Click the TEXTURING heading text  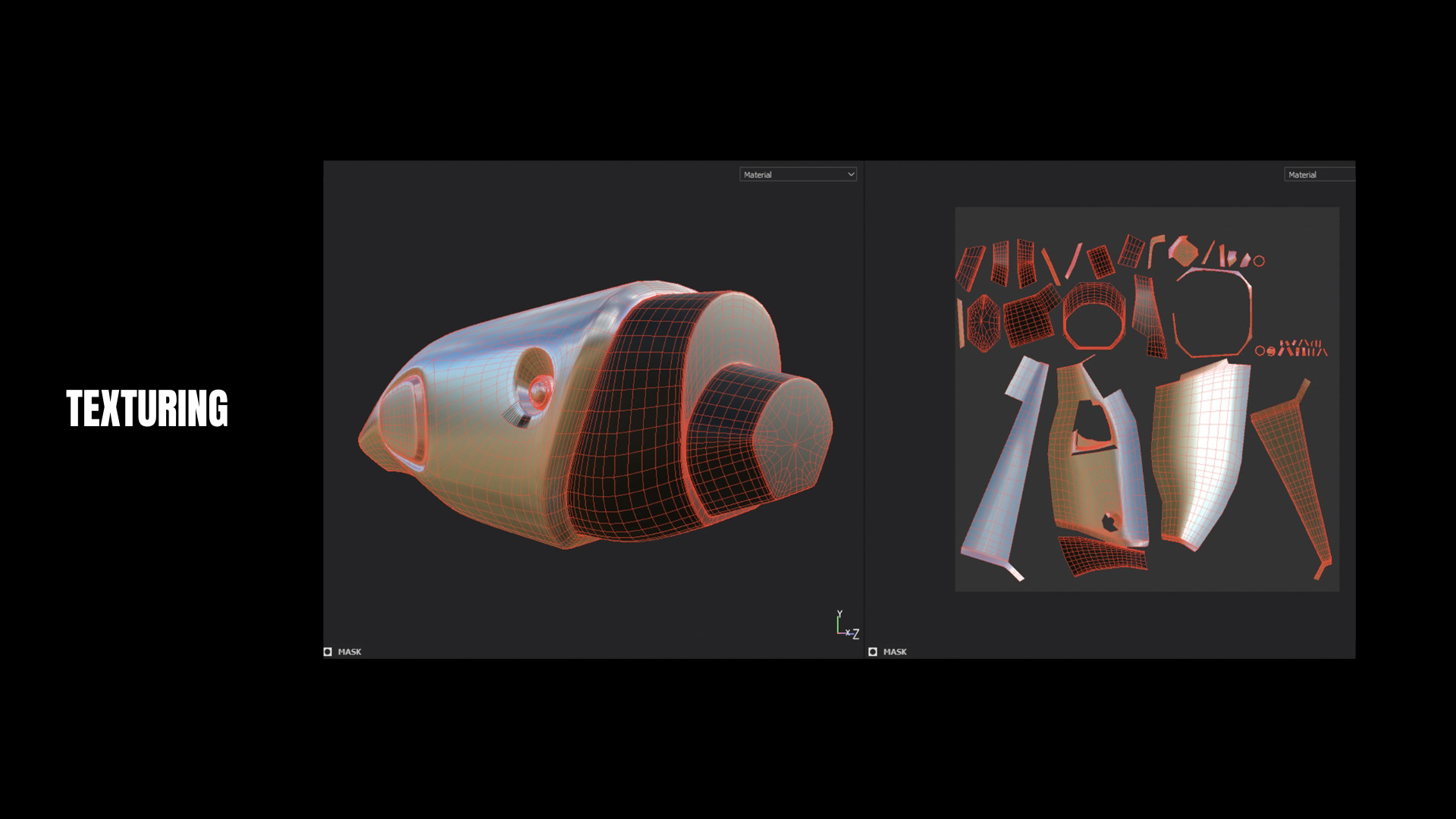click(x=147, y=409)
